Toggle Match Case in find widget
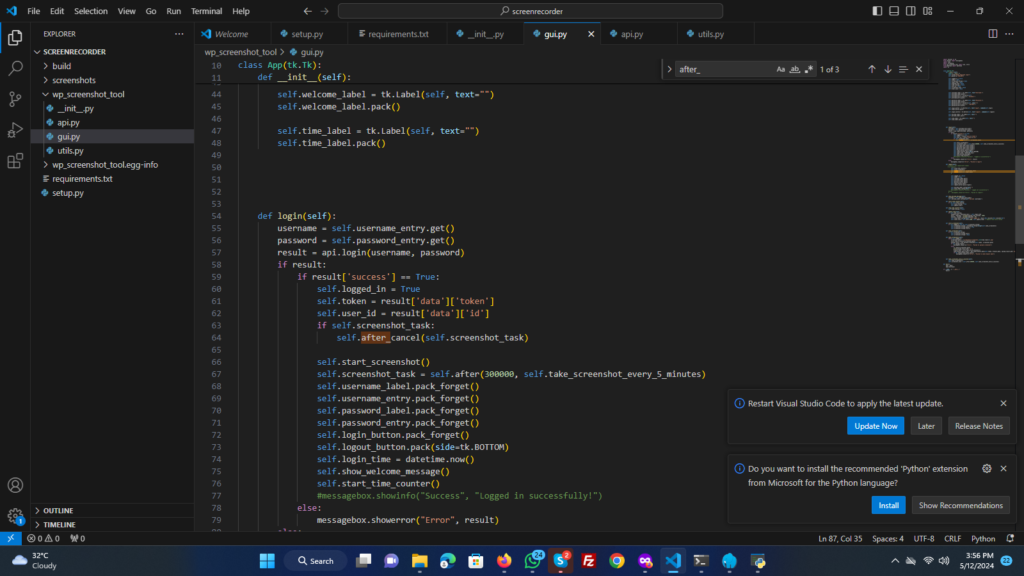Screen dimensions: 1024x576 click(x=781, y=69)
